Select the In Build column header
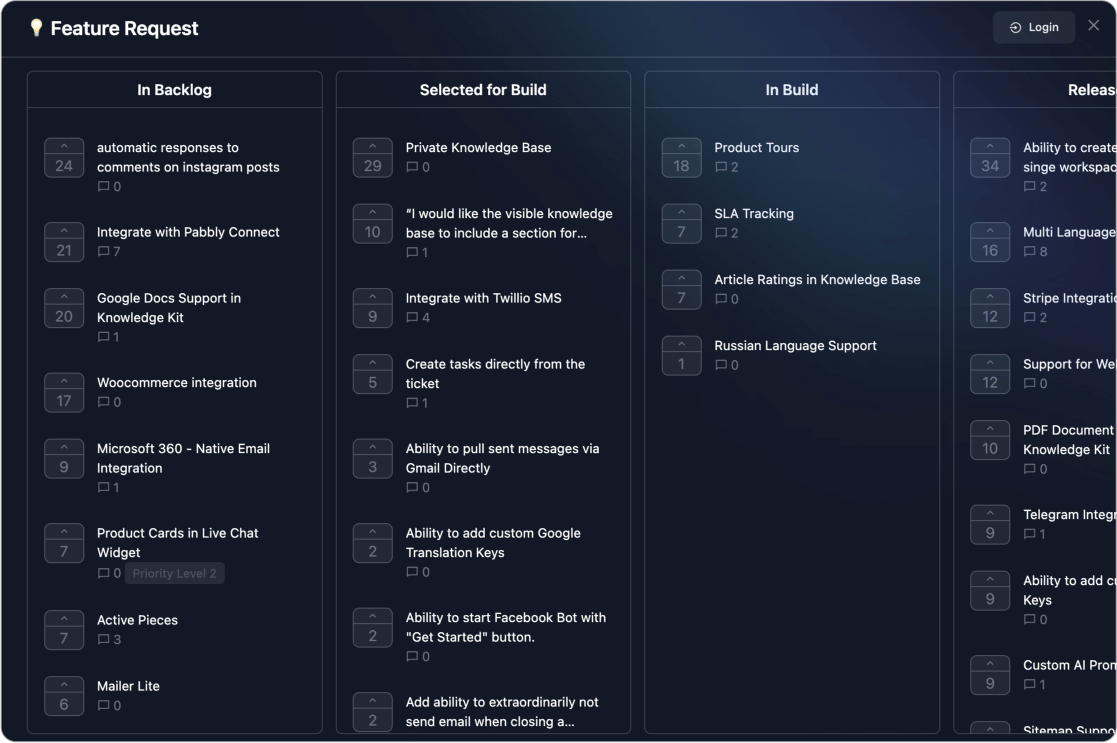The width and height of the screenshot is (1117, 743). point(791,90)
